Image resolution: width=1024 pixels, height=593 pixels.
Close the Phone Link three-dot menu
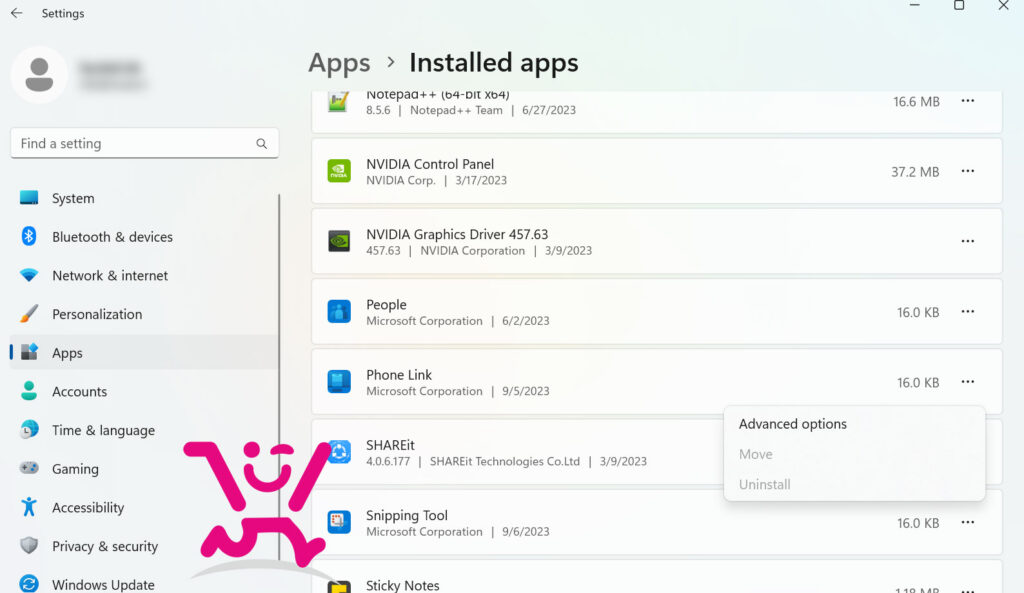click(967, 382)
